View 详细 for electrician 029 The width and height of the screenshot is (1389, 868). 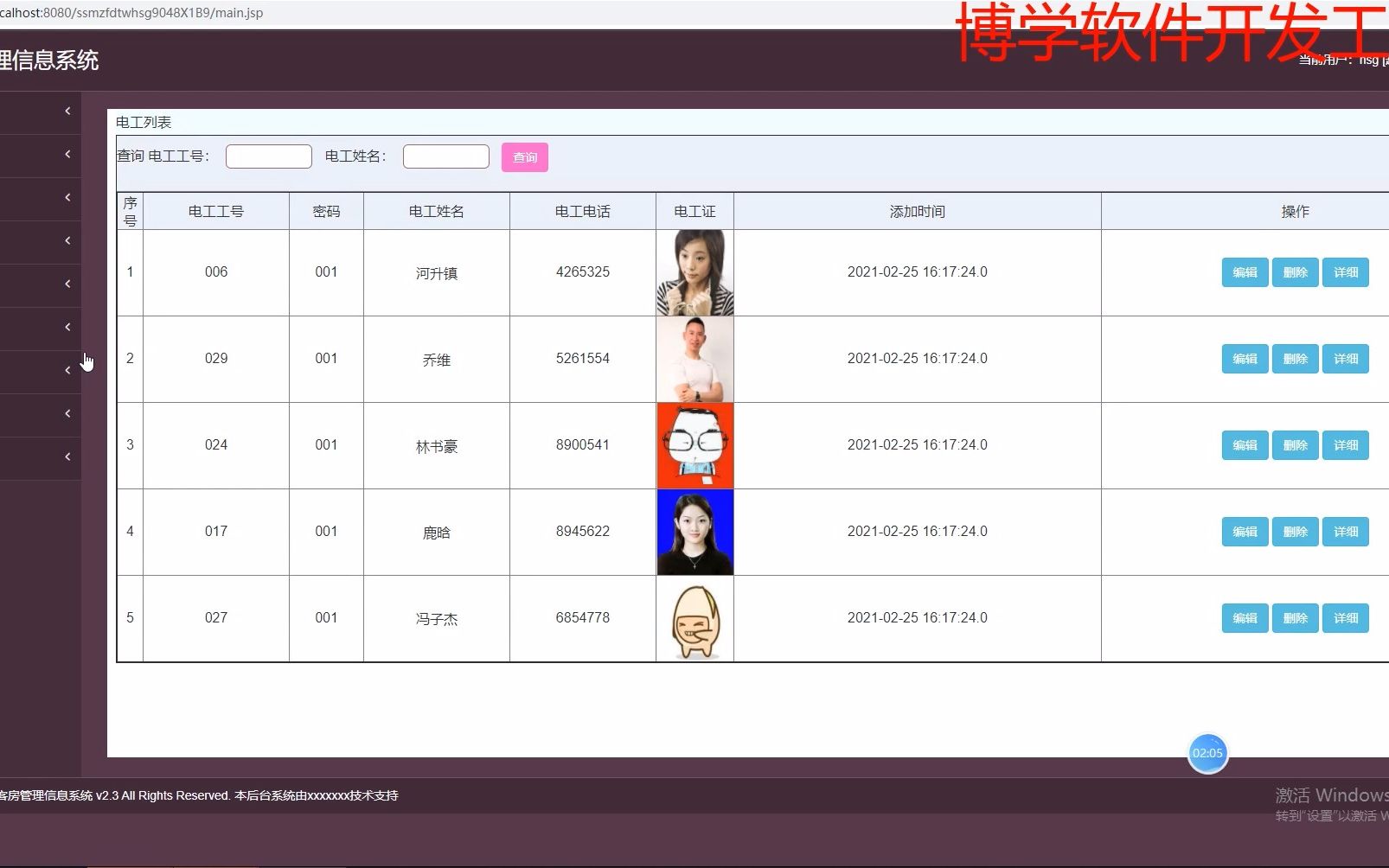[x=1345, y=359]
